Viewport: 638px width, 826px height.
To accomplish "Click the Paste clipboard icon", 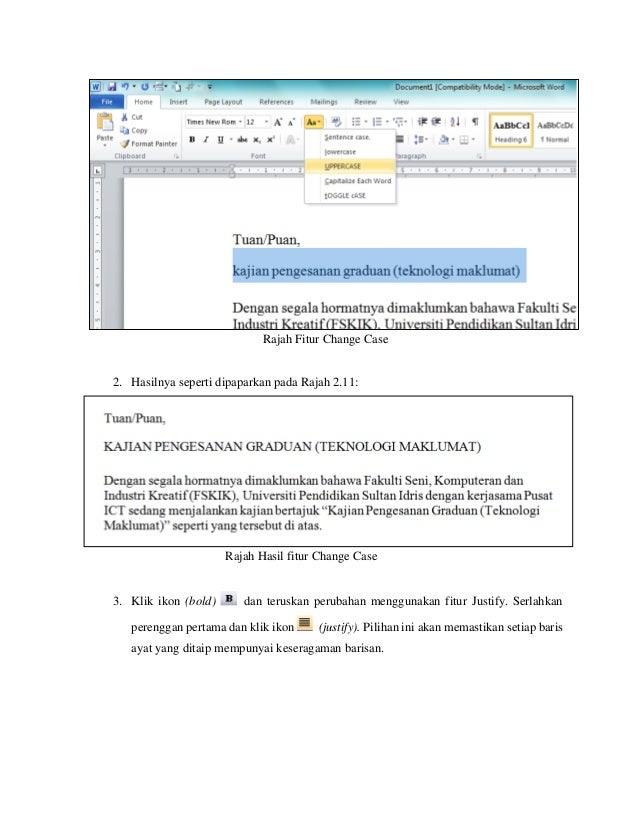I will [x=105, y=122].
